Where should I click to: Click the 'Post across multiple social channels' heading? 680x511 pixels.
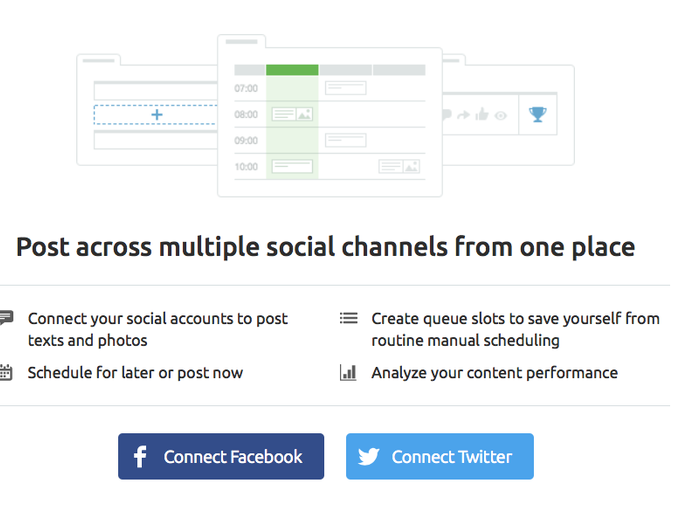[x=326, y=246]
